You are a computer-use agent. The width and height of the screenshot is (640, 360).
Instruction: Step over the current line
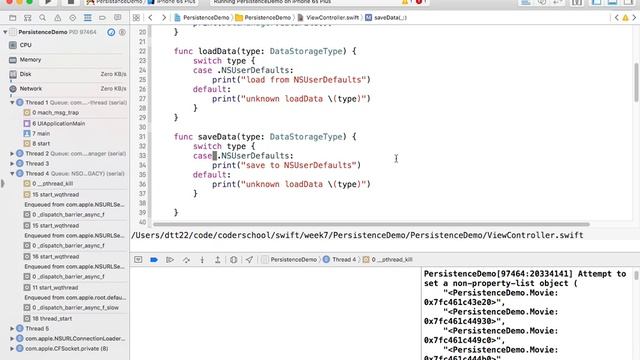pos(186,260)
